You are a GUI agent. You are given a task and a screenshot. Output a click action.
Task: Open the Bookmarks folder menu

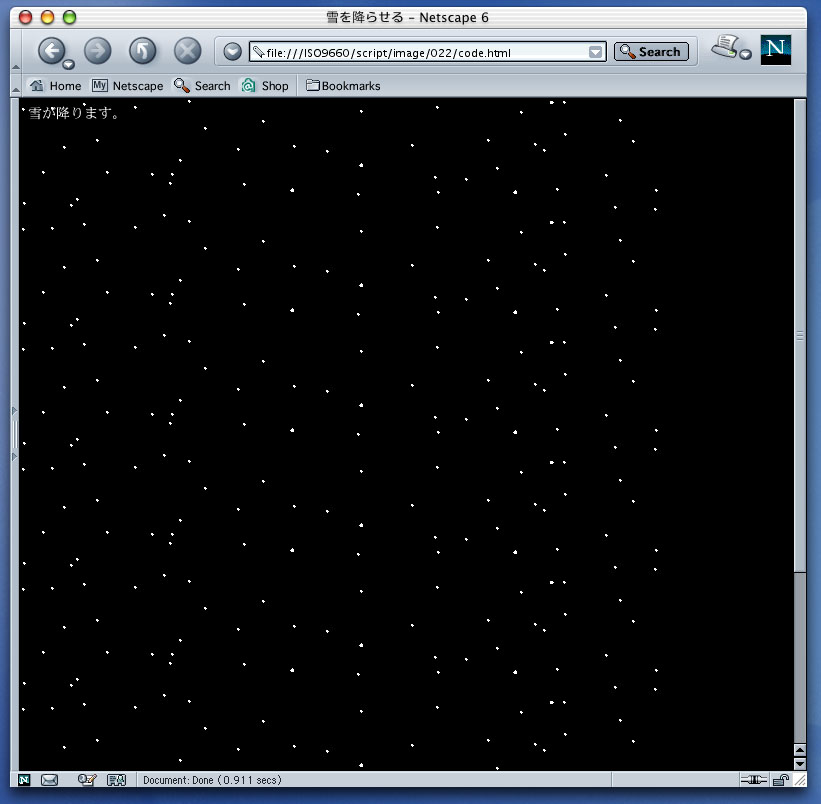pyautogui.click(x=343, y=86)
